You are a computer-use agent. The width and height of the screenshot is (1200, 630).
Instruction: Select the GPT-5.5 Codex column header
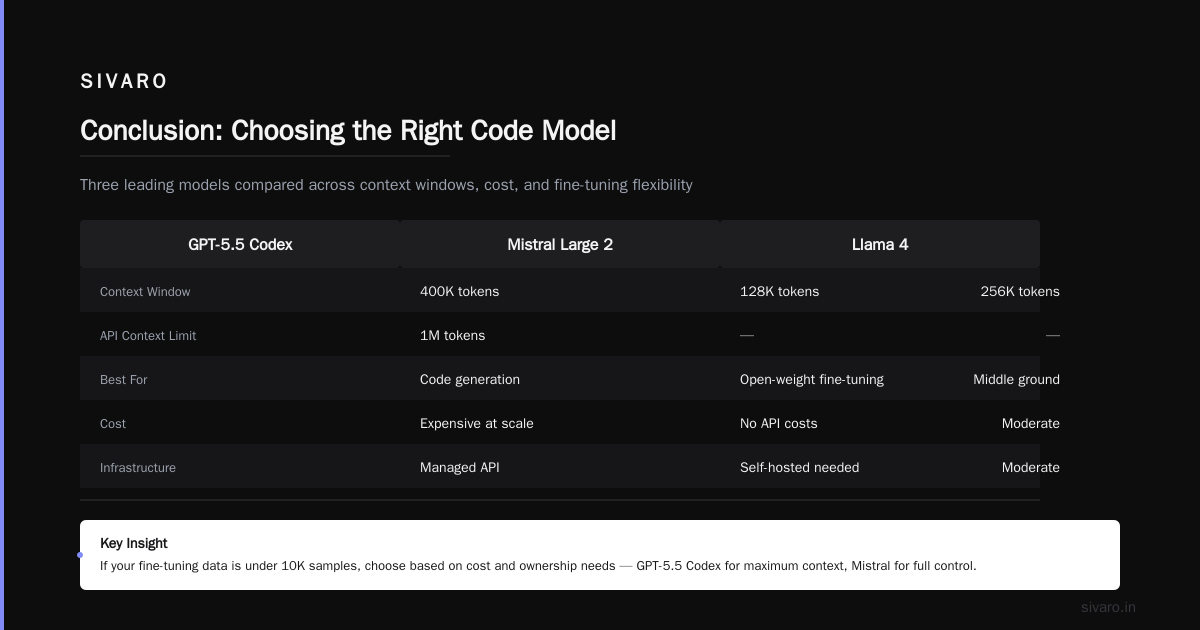(x=240, y=244)
